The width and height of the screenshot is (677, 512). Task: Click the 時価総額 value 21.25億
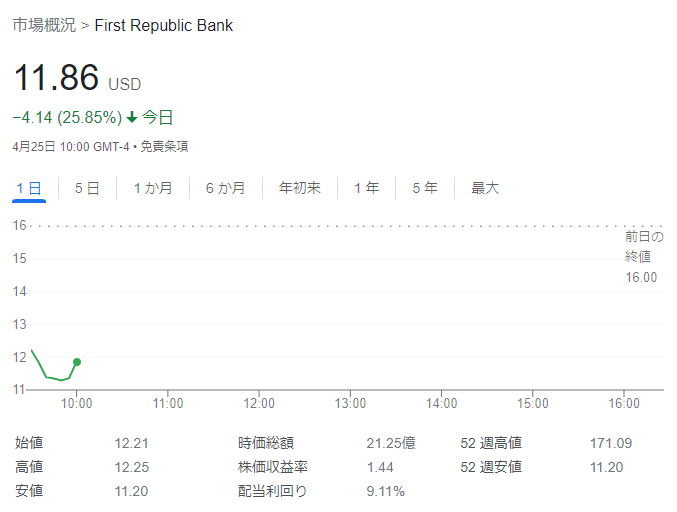pyautogui.click(x=391, y=443)
